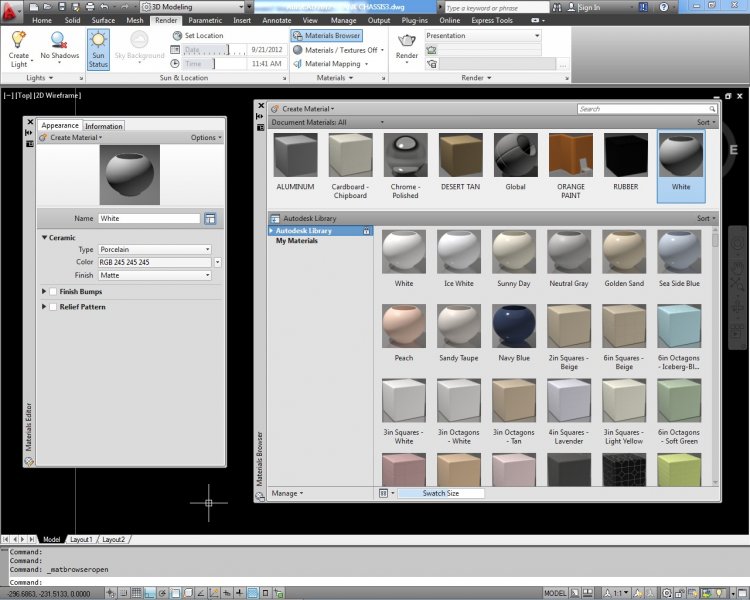Toggle the Materials Browser ribbon button
Image resolution: width=750 pixels, height=600 pixels.
tap(327, 35)
